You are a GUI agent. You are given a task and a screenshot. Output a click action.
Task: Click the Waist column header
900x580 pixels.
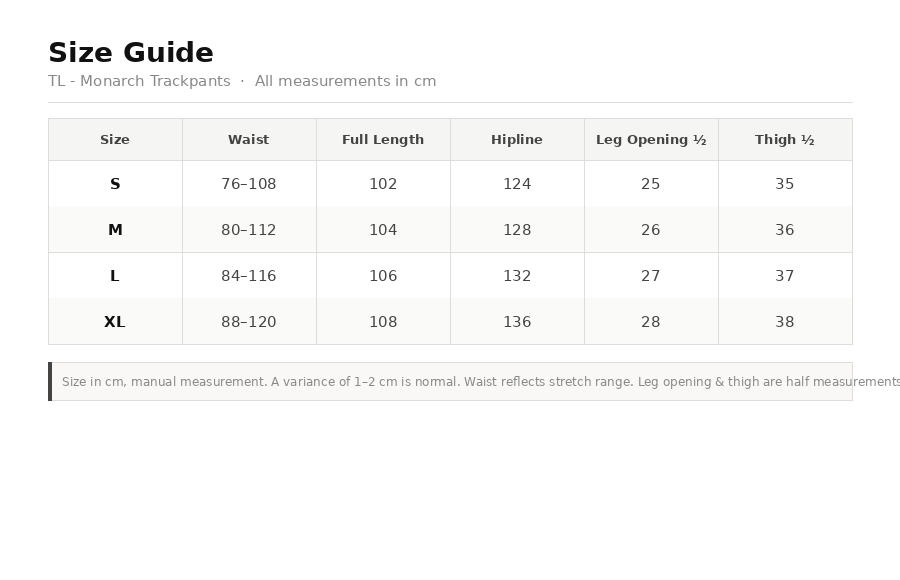click(249, 140)
